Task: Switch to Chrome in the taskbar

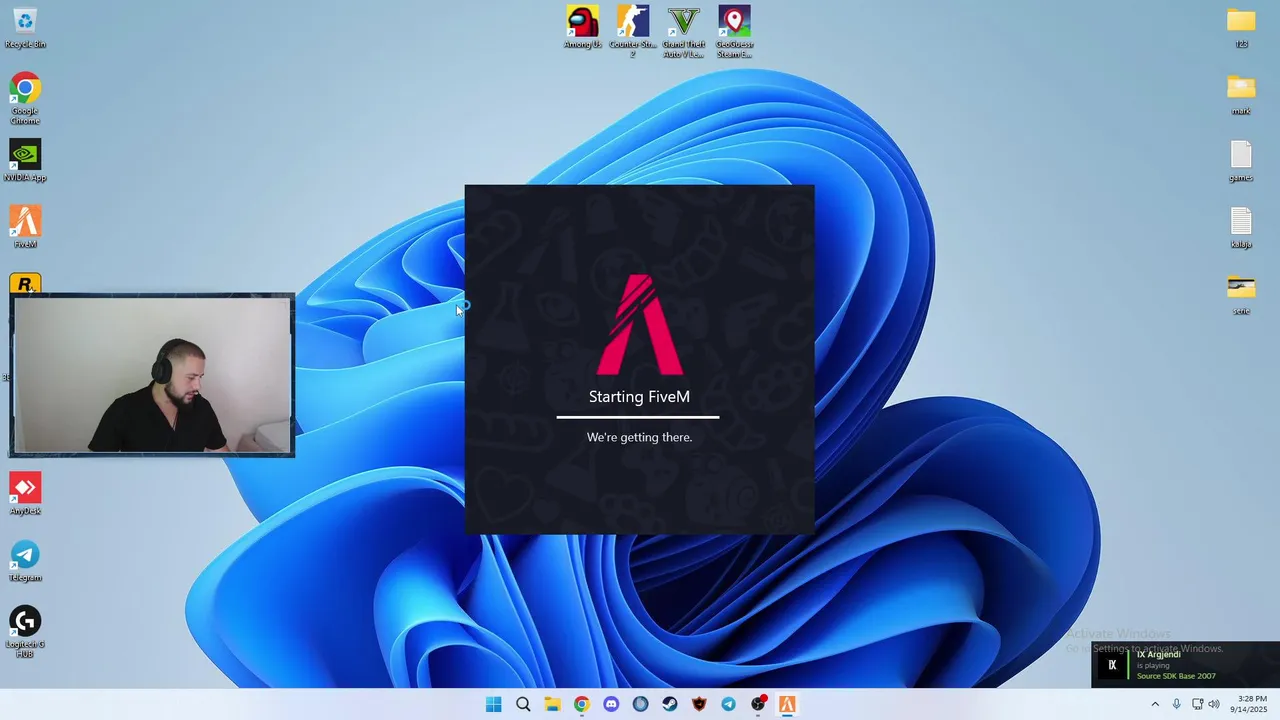Action: pos(582,704)
